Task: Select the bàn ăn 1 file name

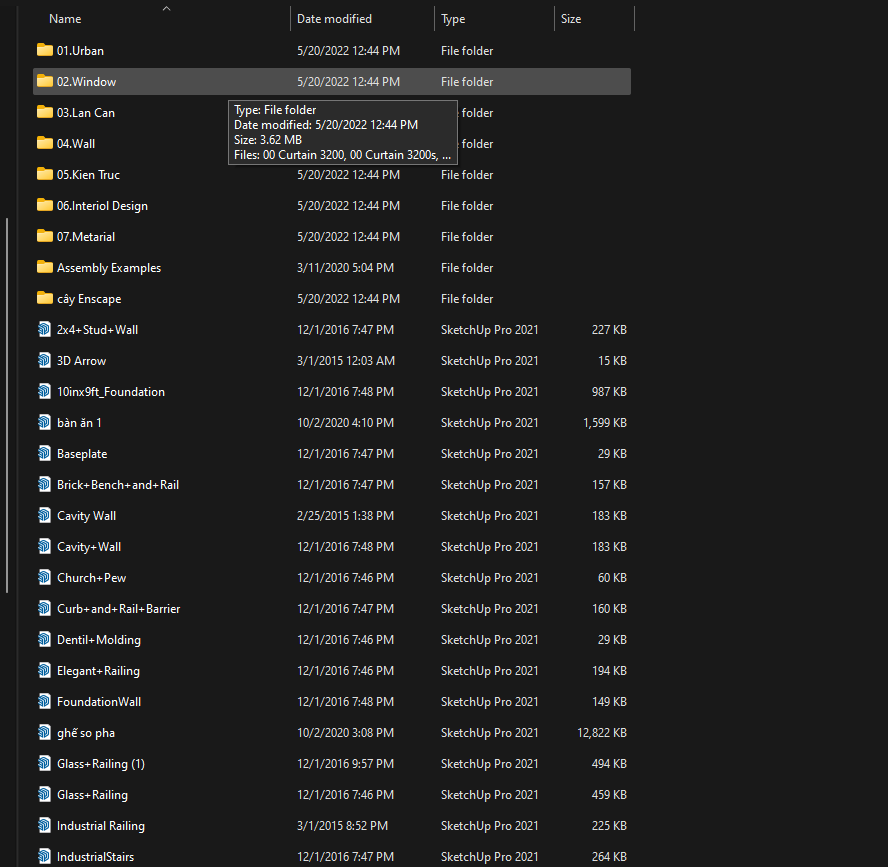Action: [x=79, y=422]
